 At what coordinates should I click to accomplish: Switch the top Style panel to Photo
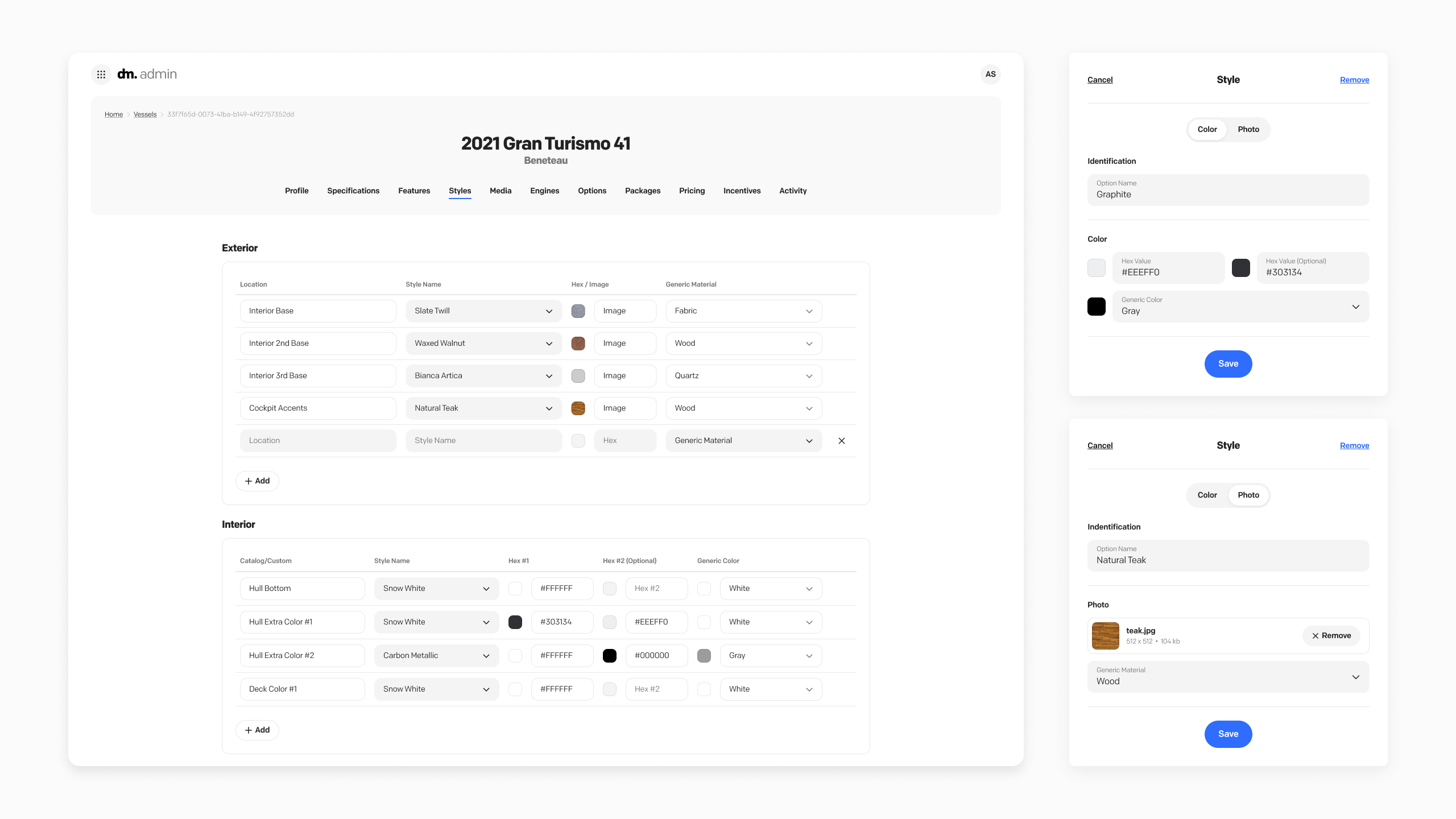pos(1248,130)
